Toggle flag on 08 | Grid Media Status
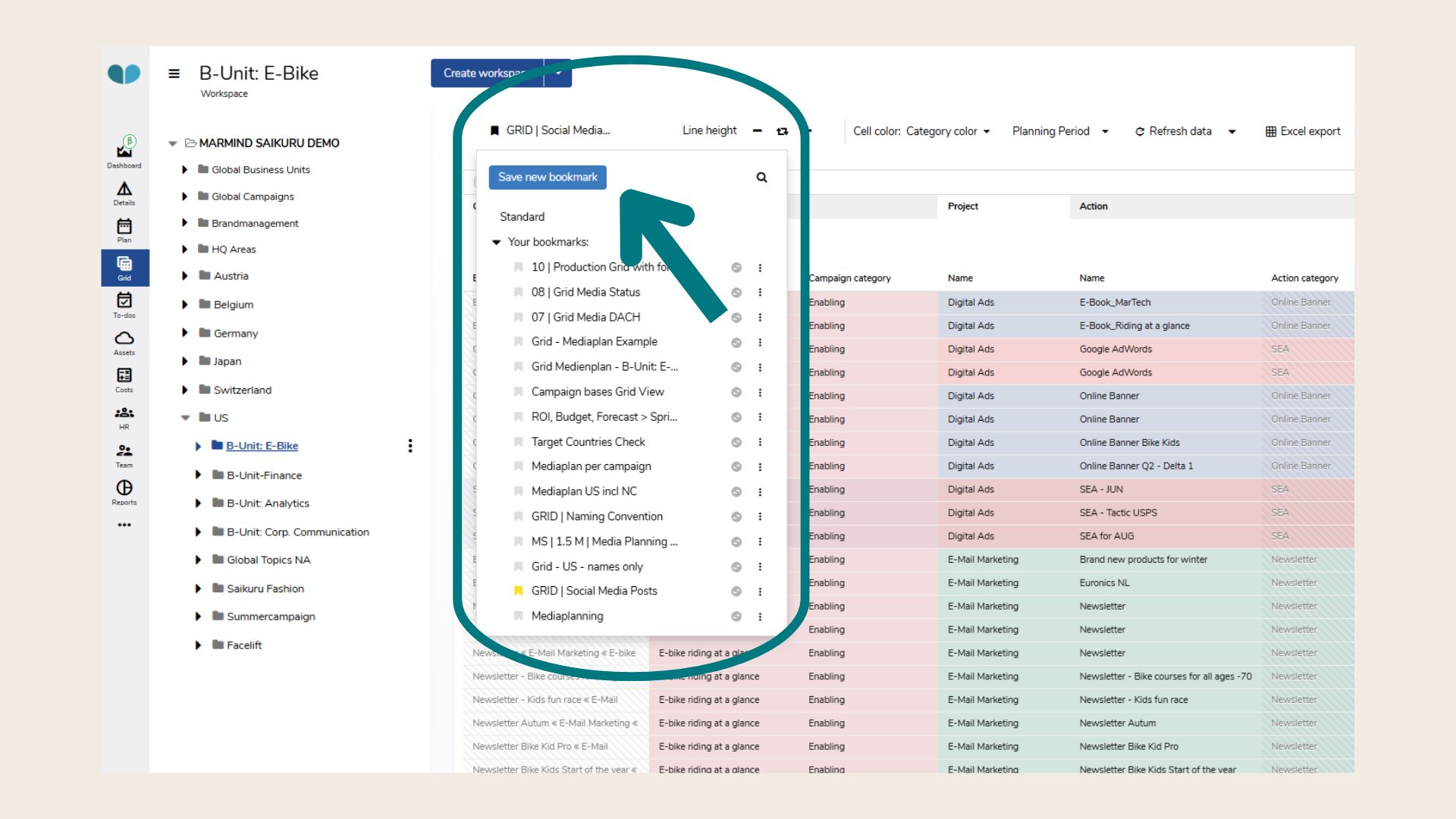The height and width of the screenshot is (819, 1456). pyautogui.click(x=519, y=292)
